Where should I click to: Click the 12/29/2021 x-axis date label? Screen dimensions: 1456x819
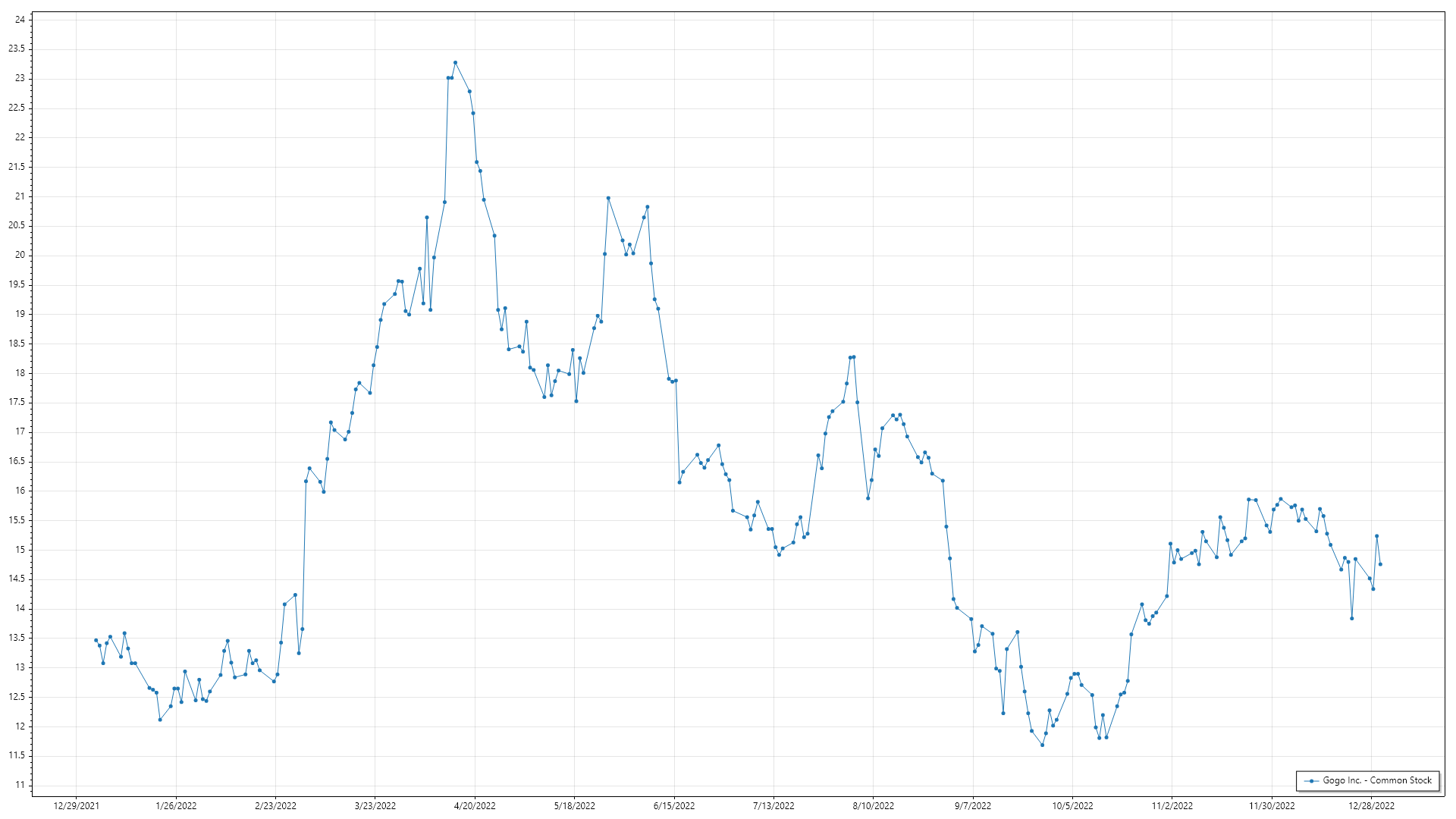pyautogui.click(x=77, y=806)
